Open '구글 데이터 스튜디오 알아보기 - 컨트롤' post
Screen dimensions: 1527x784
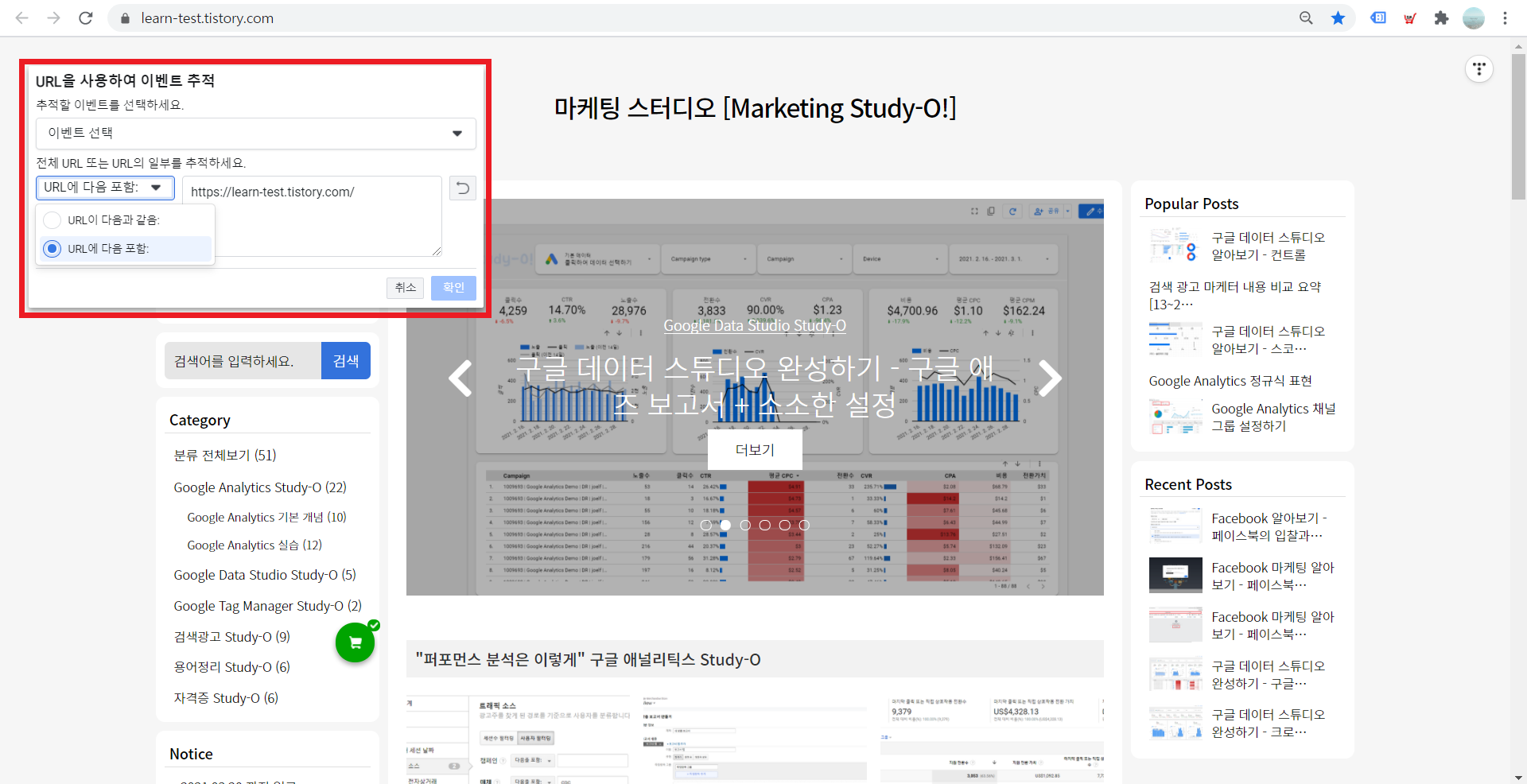click(1268, 246)
